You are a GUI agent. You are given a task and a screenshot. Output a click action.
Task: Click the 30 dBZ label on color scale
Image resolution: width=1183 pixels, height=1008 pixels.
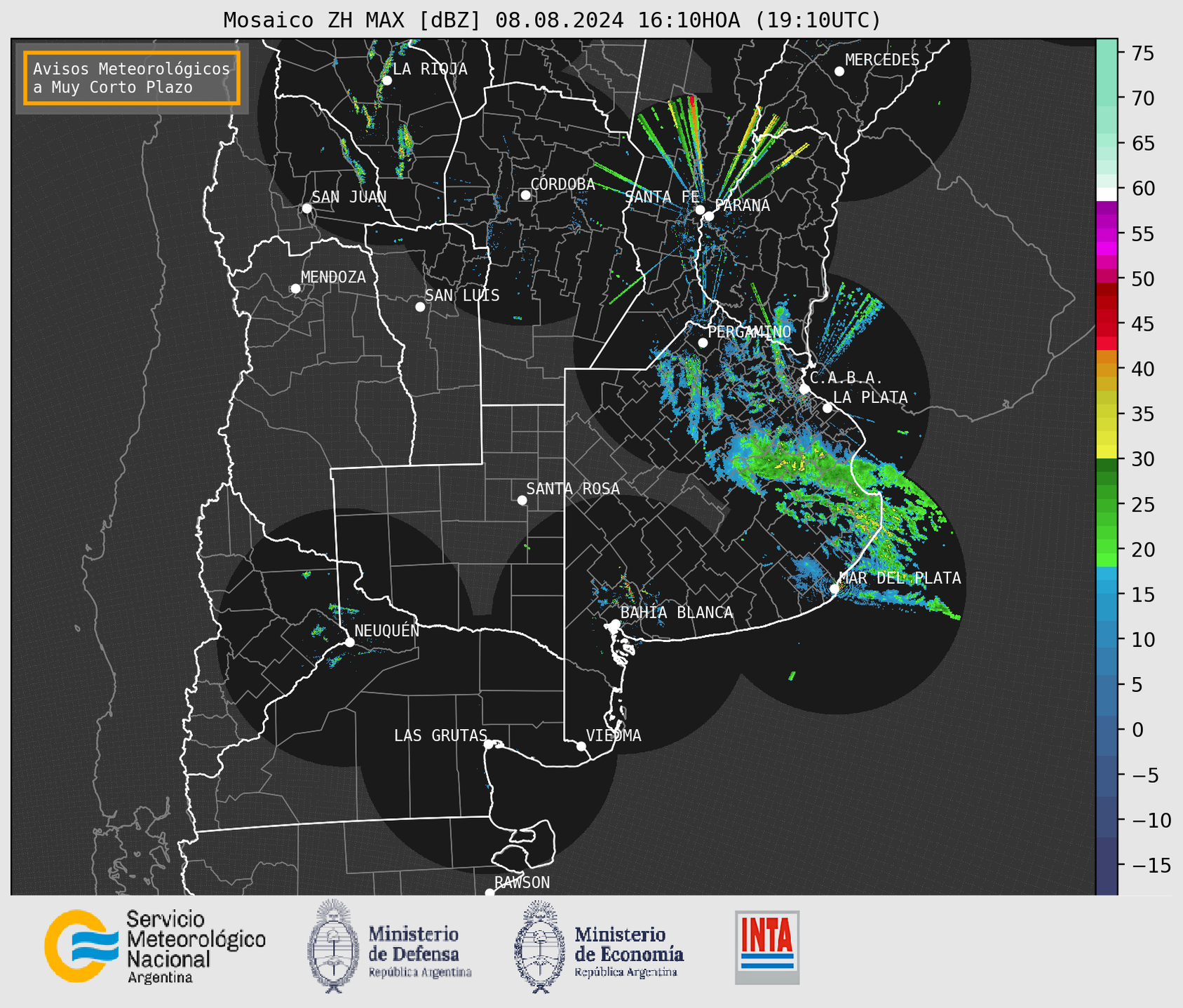click(x=1142, y=459)
